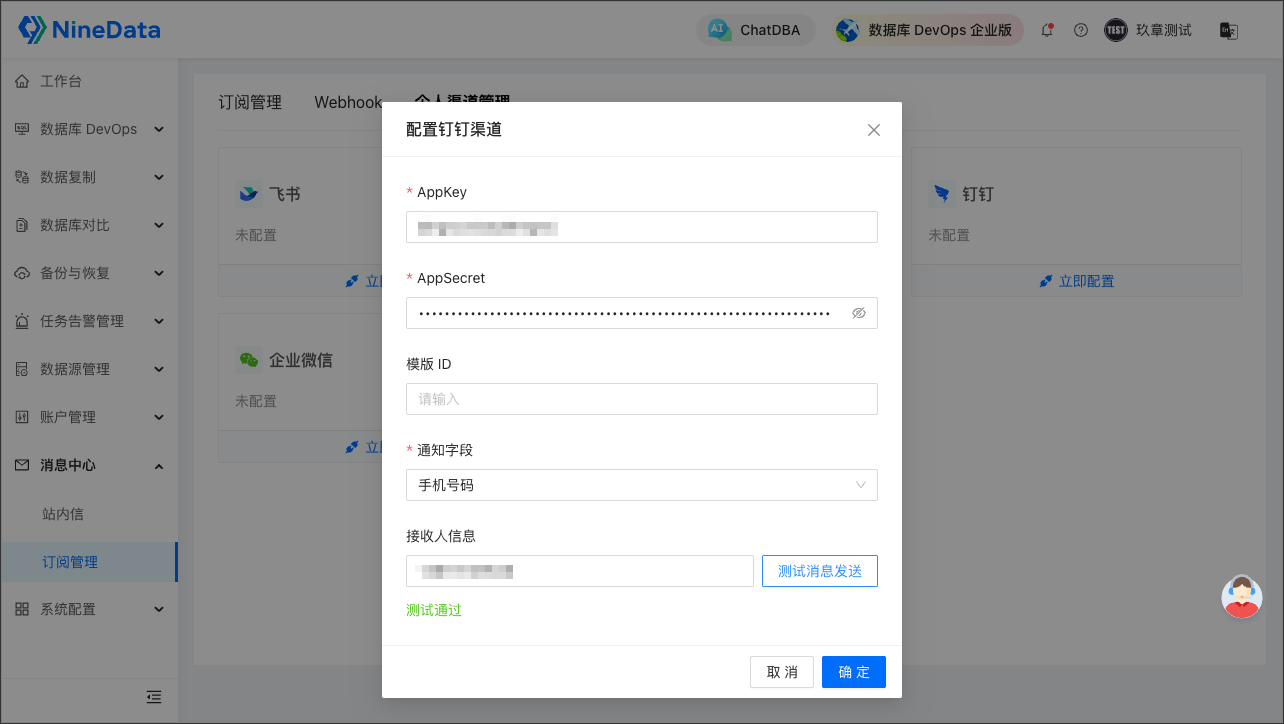Screen dimensions: 1284x724
Task: Expand 账户管理 menu chevron
Action: click(158, 417)
